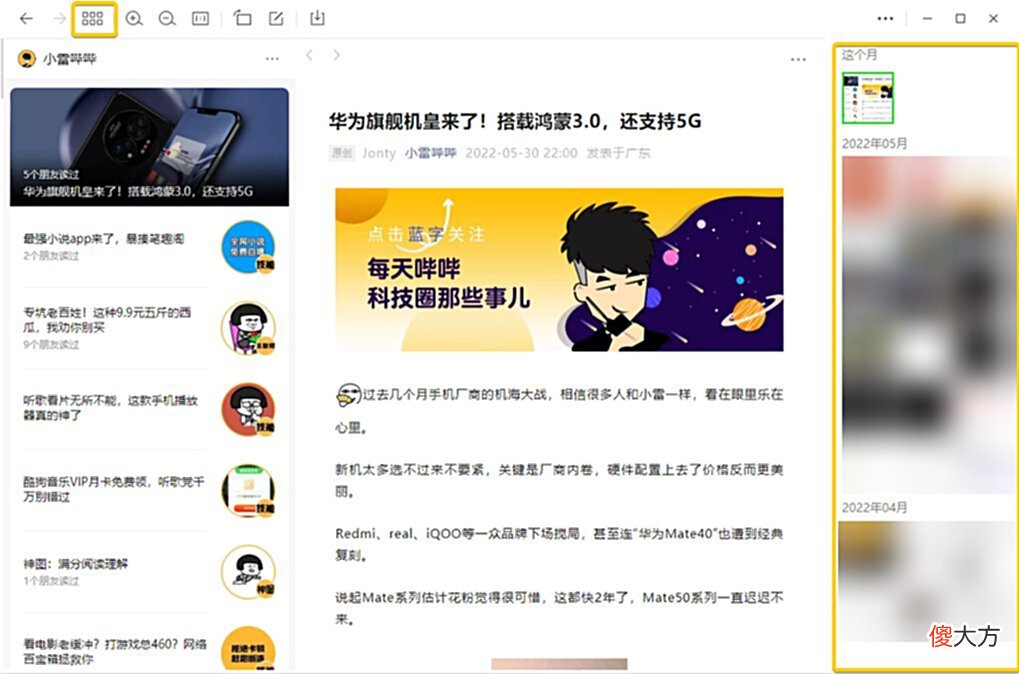Click the 9个朋友读过 label
Screen dimensions: 1019x674
(x=51, y=344)
